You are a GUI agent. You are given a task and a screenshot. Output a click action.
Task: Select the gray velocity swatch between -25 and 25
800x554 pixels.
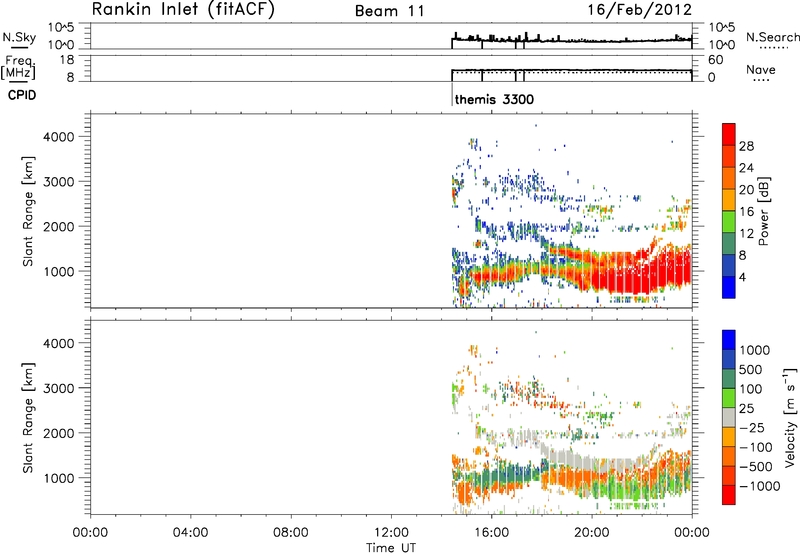pyautogui.click(x=729, y=417)
